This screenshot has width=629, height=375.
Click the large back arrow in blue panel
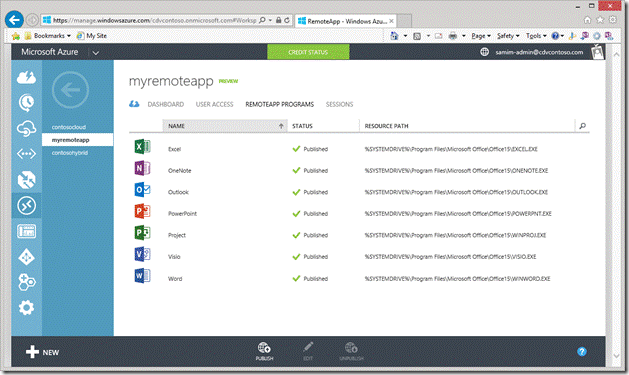tap(71, 90)
